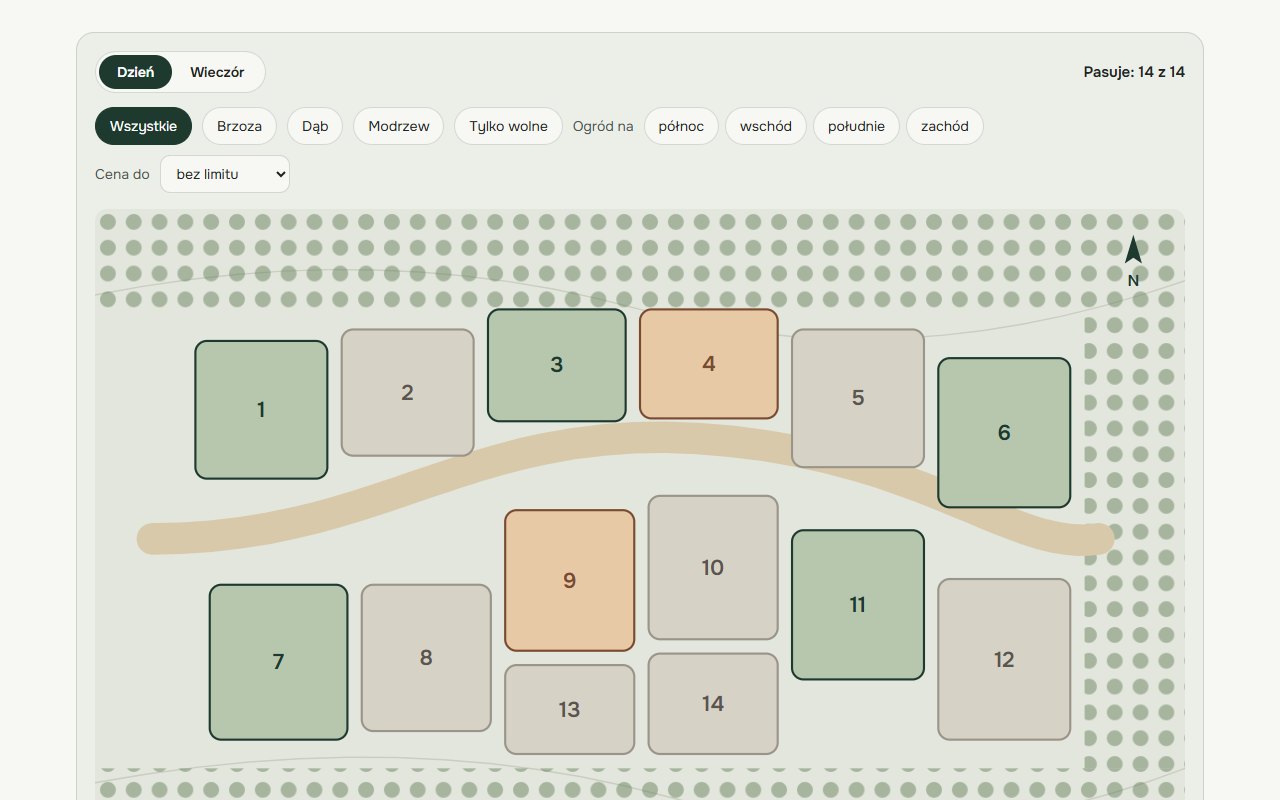This screenshot has height=800, width=1280.
Task: Choose plot 10 on the map
Action: click(x=713, y=568)
